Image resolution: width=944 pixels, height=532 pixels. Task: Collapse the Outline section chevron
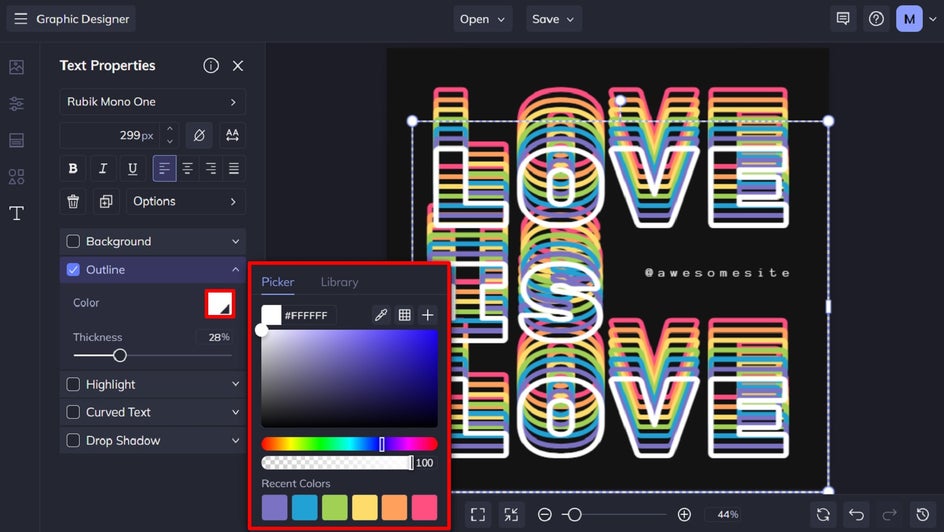235,270
